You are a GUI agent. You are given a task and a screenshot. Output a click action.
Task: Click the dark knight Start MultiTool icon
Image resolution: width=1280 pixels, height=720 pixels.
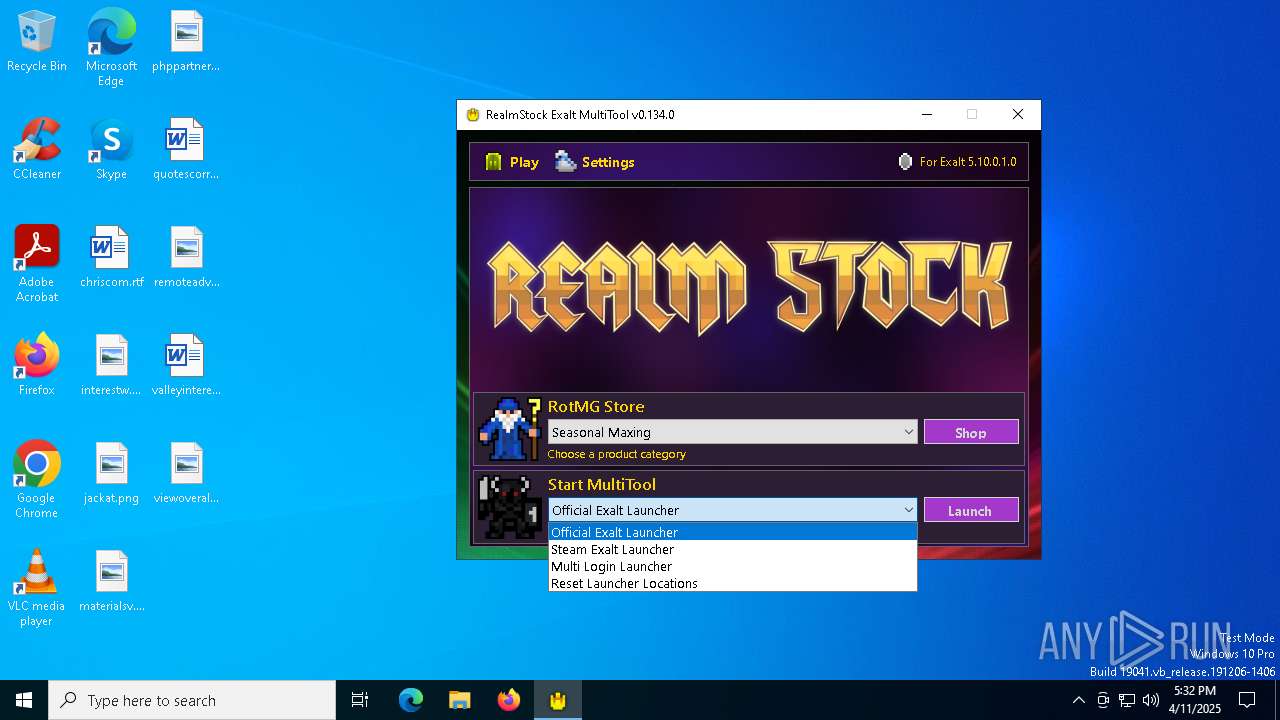(x=509, y=507)
